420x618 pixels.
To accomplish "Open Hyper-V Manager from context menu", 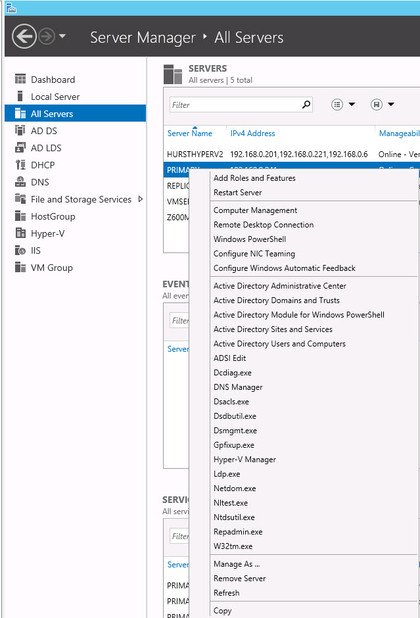I will 245,460.
